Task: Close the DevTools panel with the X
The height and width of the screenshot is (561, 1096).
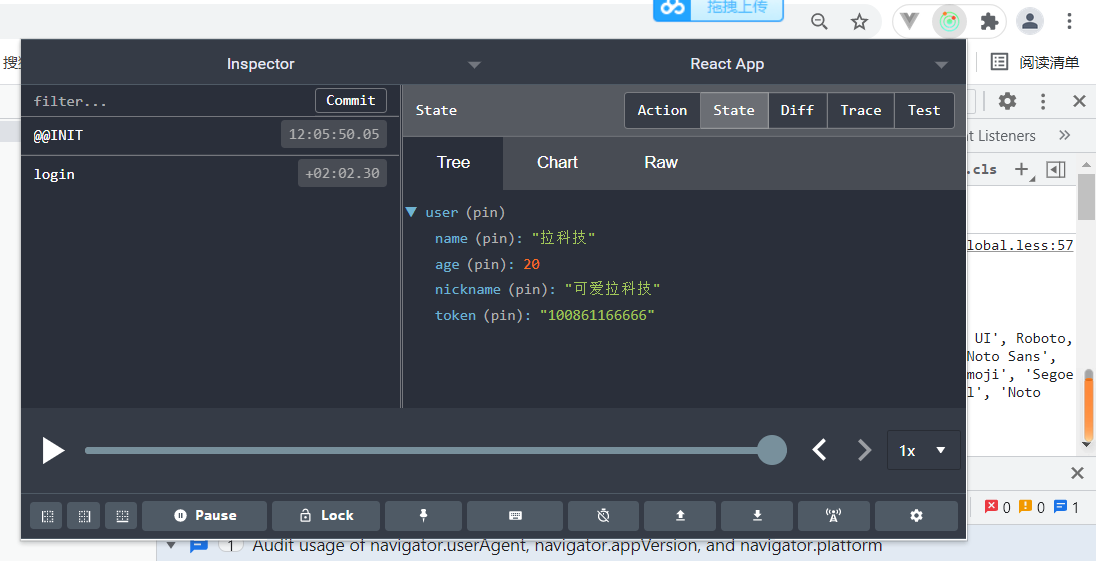Action: (x=1079, y=101)
